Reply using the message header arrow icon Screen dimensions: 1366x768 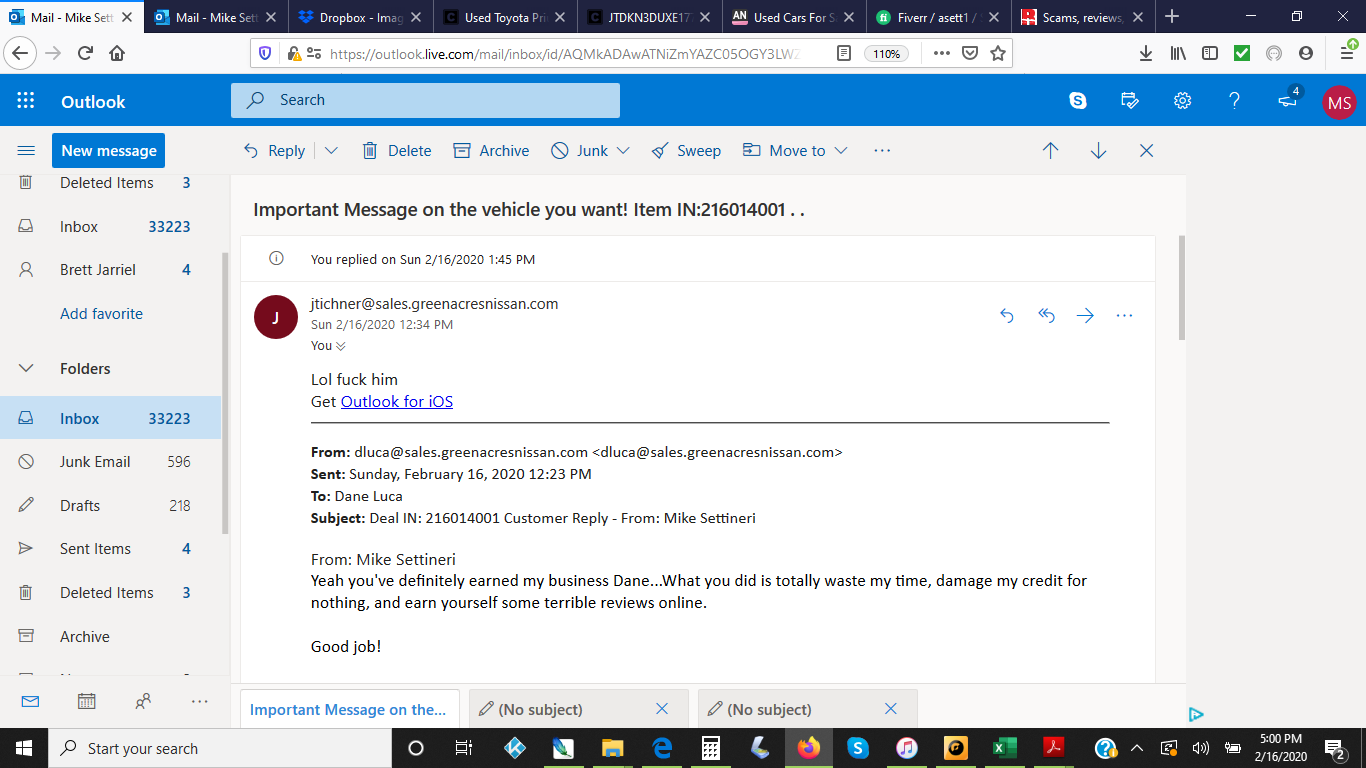point(1007,316)
